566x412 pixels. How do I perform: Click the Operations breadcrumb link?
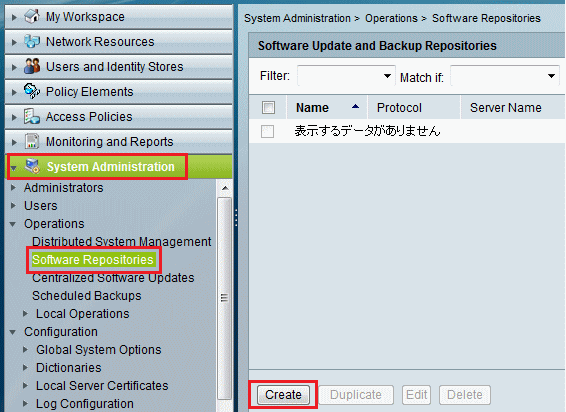391,18
